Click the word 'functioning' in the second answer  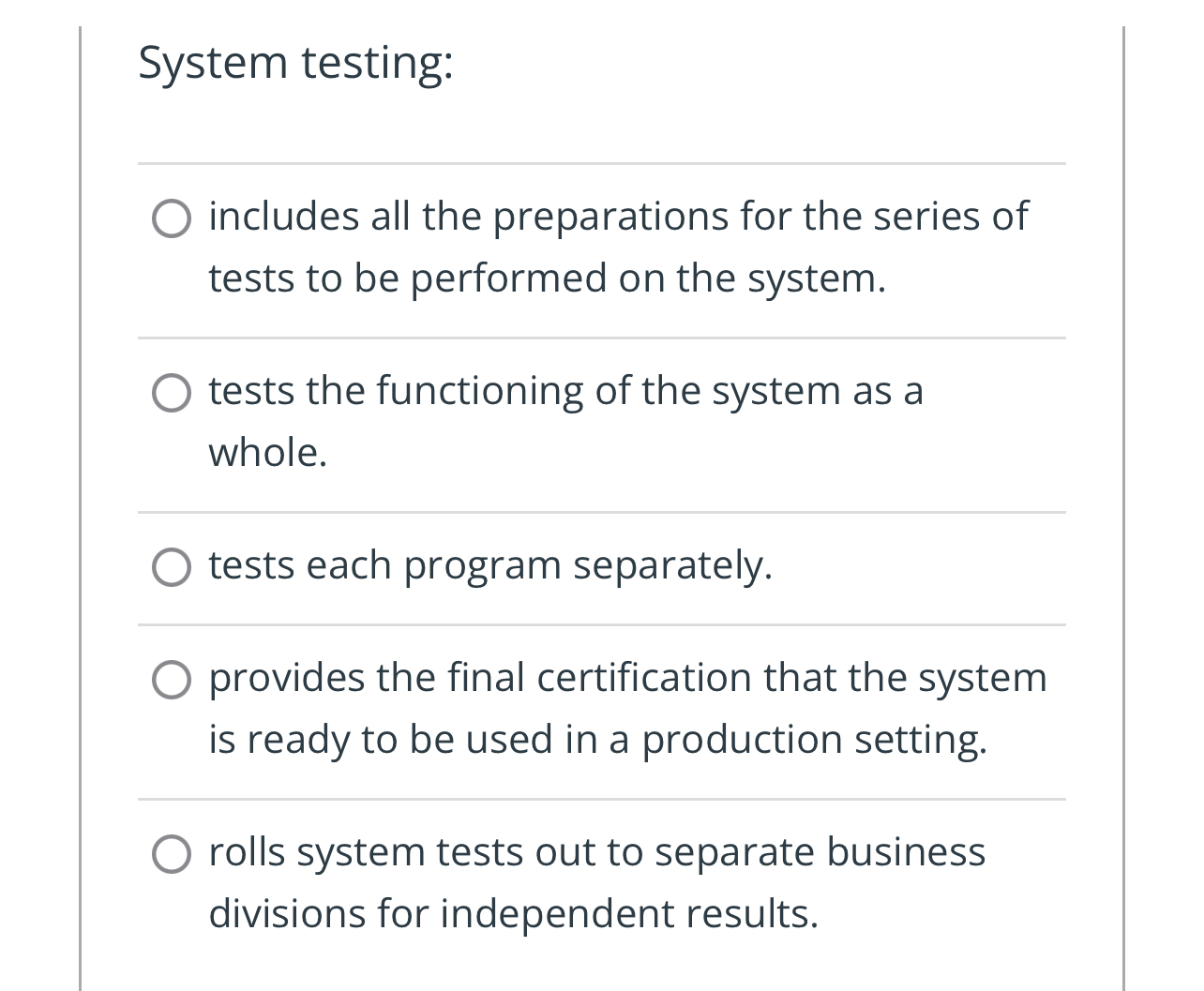480,391
